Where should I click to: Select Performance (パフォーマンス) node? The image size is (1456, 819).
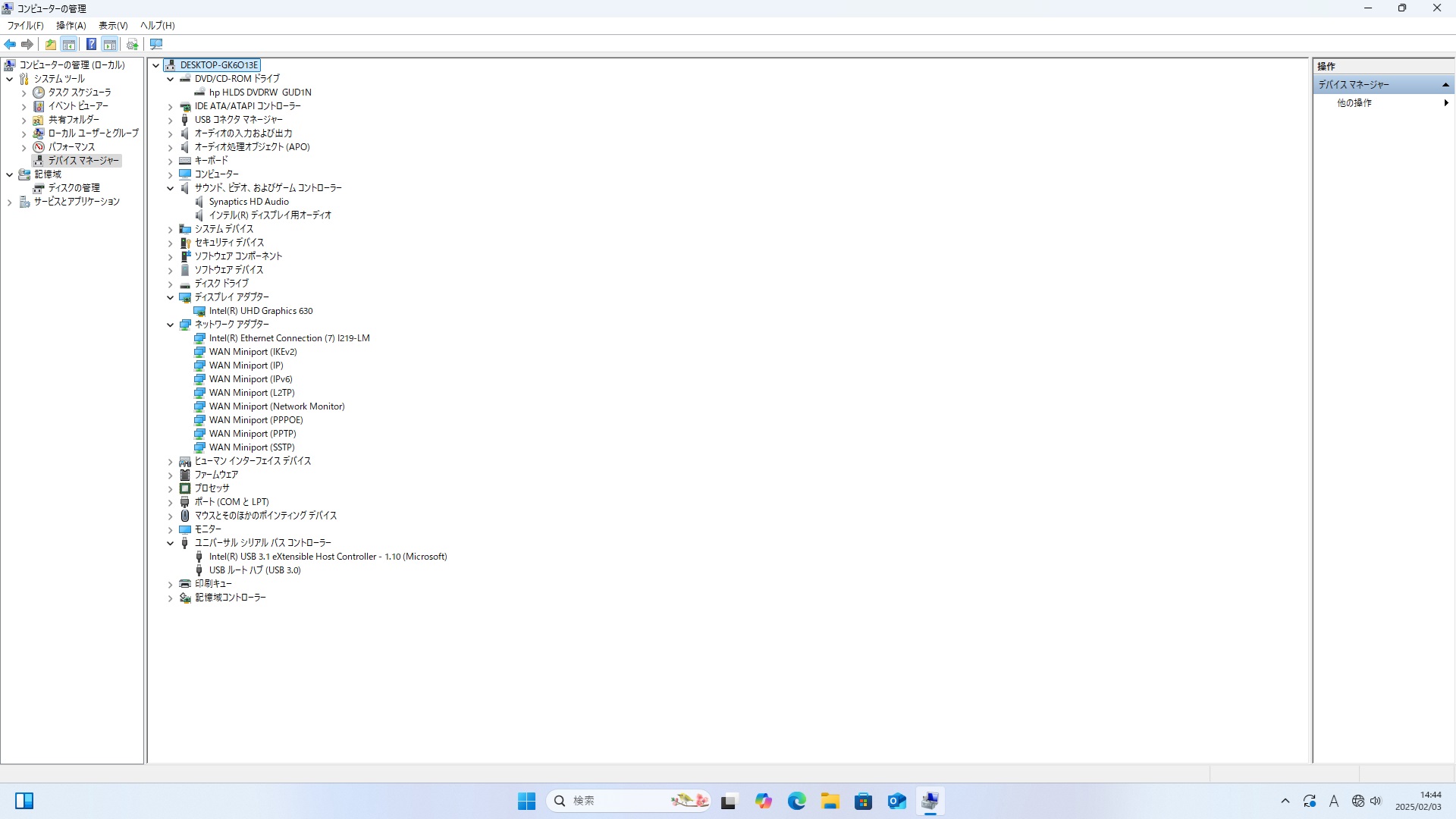click(x=72, y=147)
